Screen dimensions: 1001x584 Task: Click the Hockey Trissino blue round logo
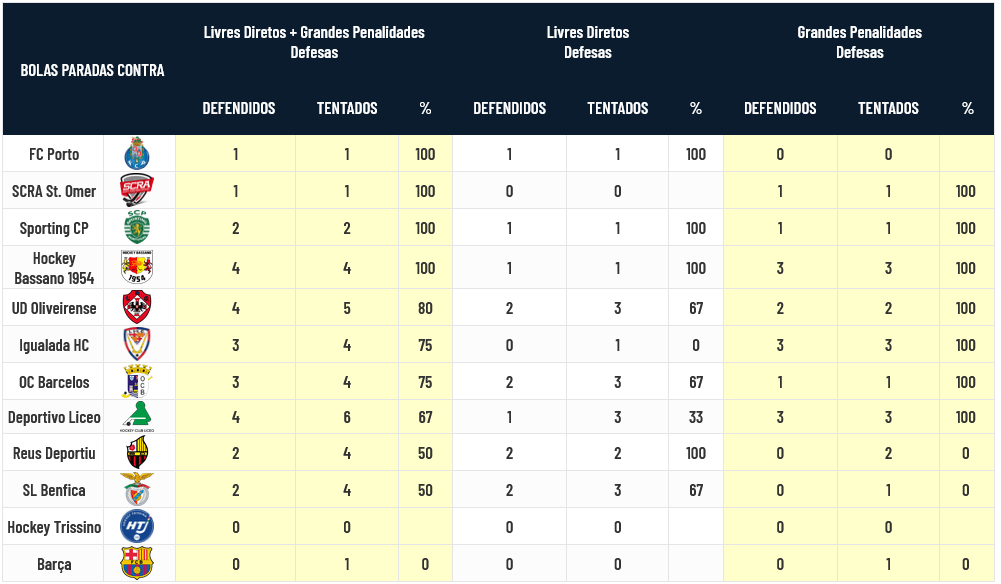137,527
